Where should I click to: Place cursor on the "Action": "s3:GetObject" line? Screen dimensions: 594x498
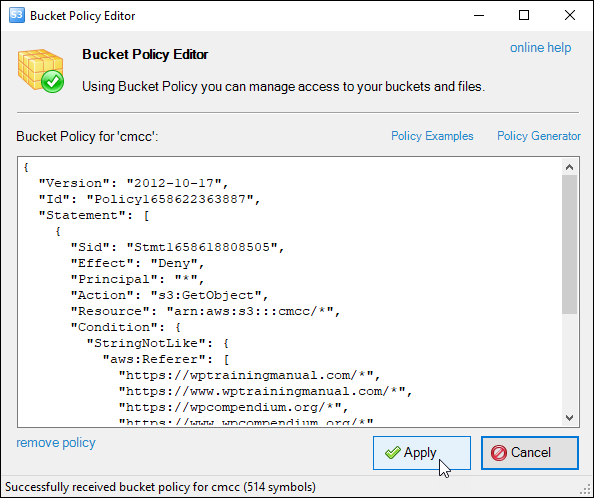pyautogui.click(x=170, y=295)
